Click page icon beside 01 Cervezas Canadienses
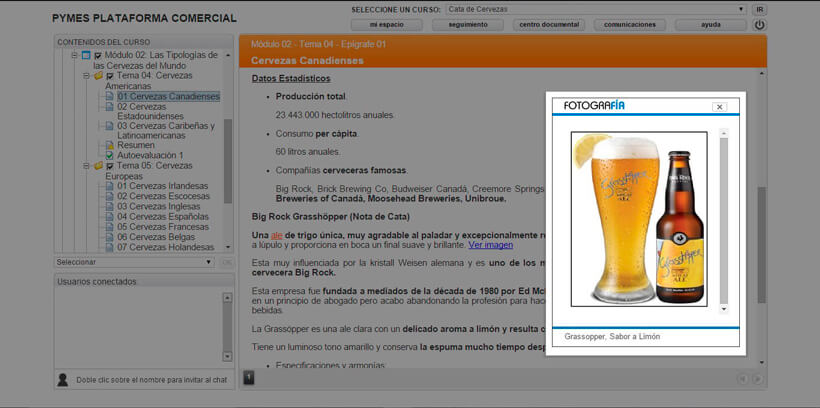 coord(109,97)
